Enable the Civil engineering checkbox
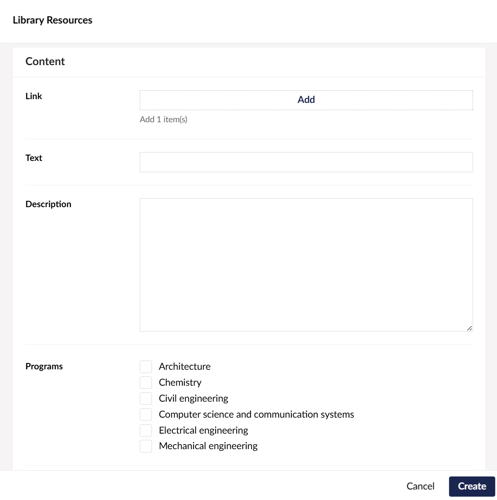497x500 pixels. [x=146, y=398]
